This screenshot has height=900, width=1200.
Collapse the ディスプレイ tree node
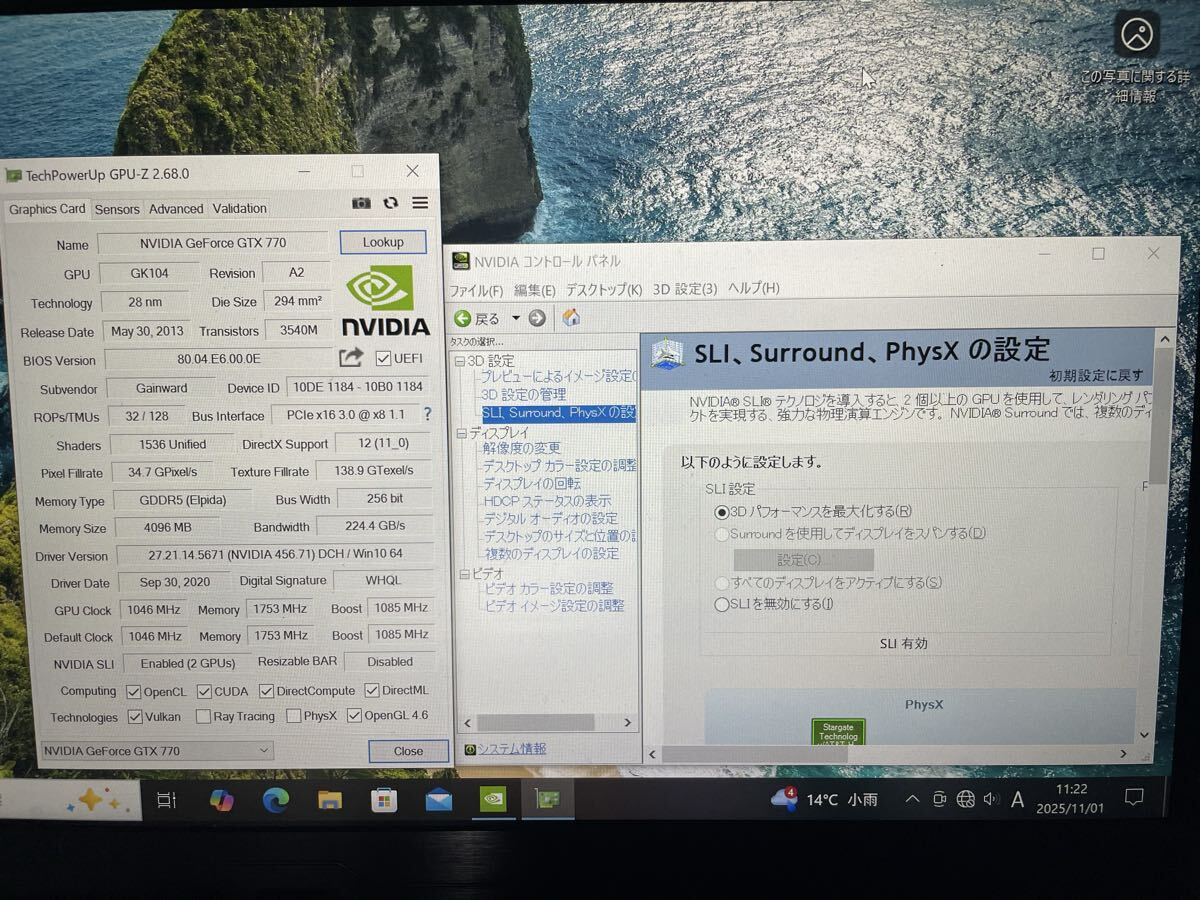point(462,433)
